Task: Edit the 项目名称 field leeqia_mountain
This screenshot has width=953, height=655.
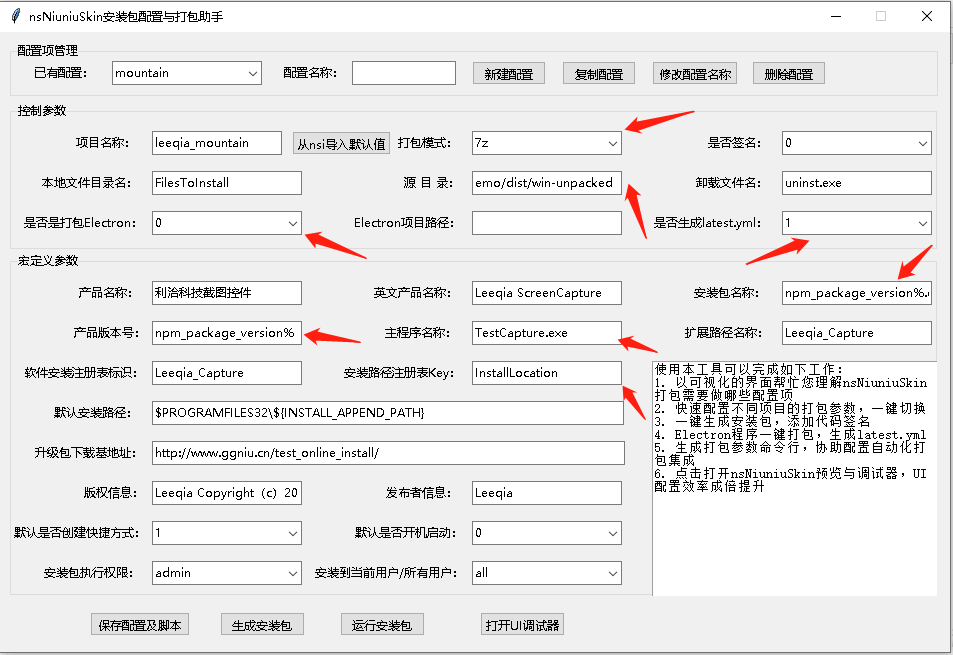Action: click(x=217, y=143)
